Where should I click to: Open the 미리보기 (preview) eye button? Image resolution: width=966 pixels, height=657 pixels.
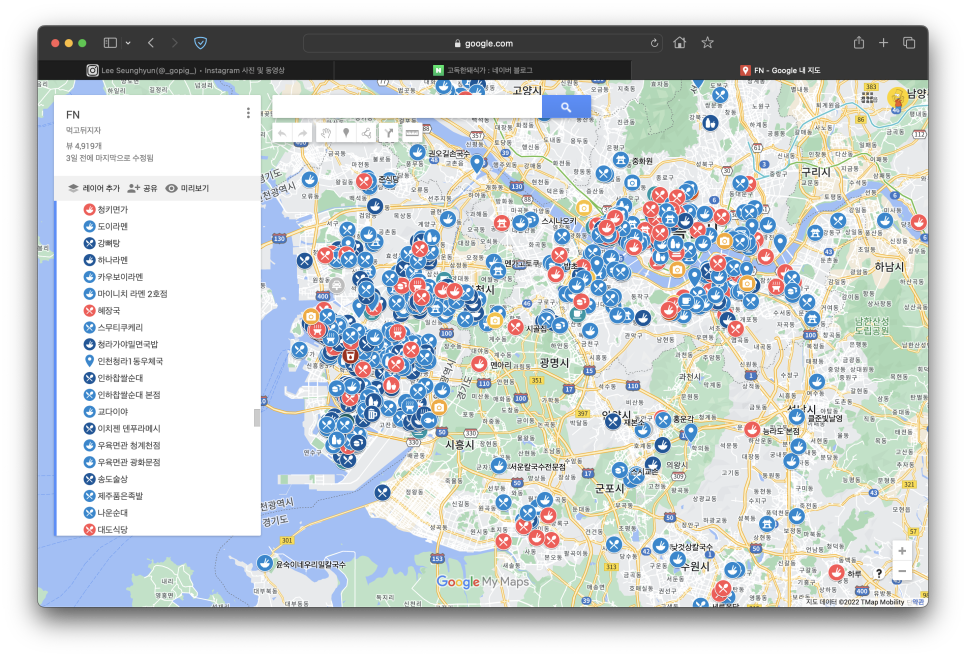point(187,188)
